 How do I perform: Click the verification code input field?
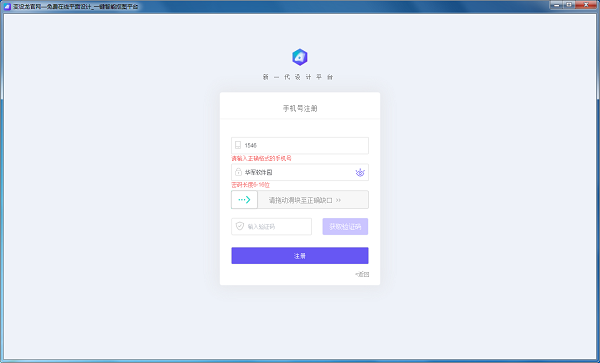coord(271,226)
